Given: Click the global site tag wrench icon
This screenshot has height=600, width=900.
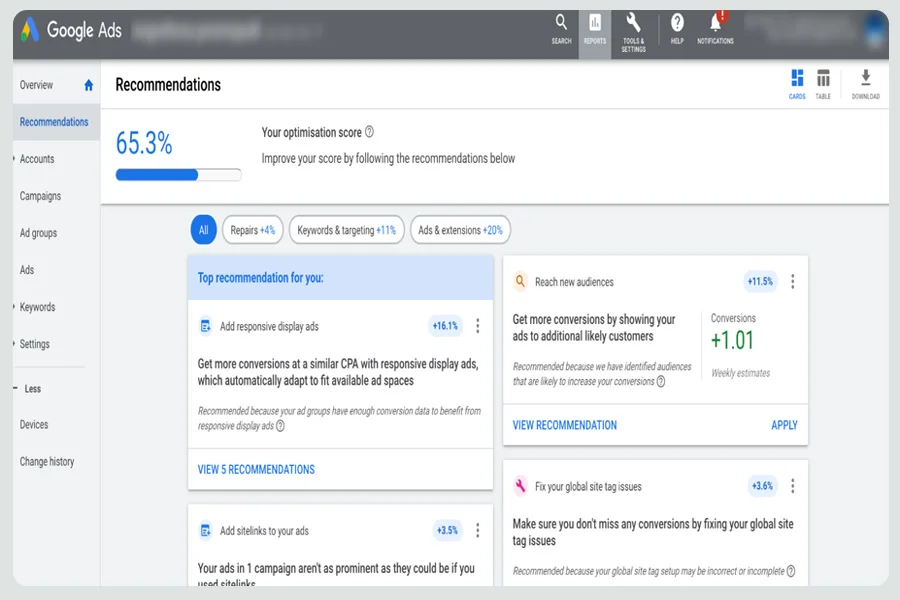Looking at the screenshot, I should (x=520, y=486).
